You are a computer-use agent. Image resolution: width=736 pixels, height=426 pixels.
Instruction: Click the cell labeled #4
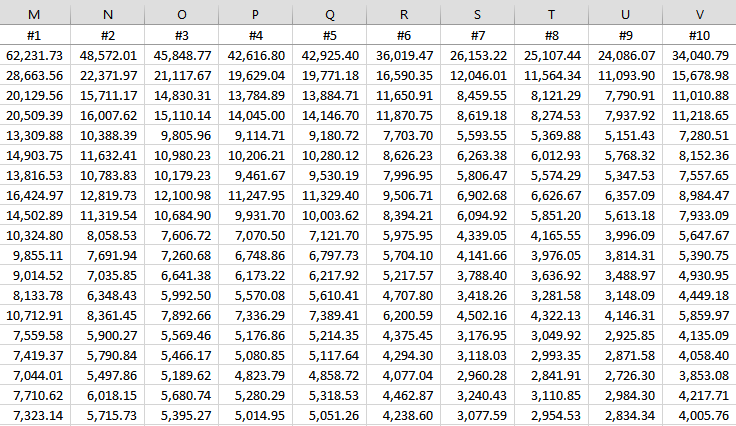click(x=255, y=35)
